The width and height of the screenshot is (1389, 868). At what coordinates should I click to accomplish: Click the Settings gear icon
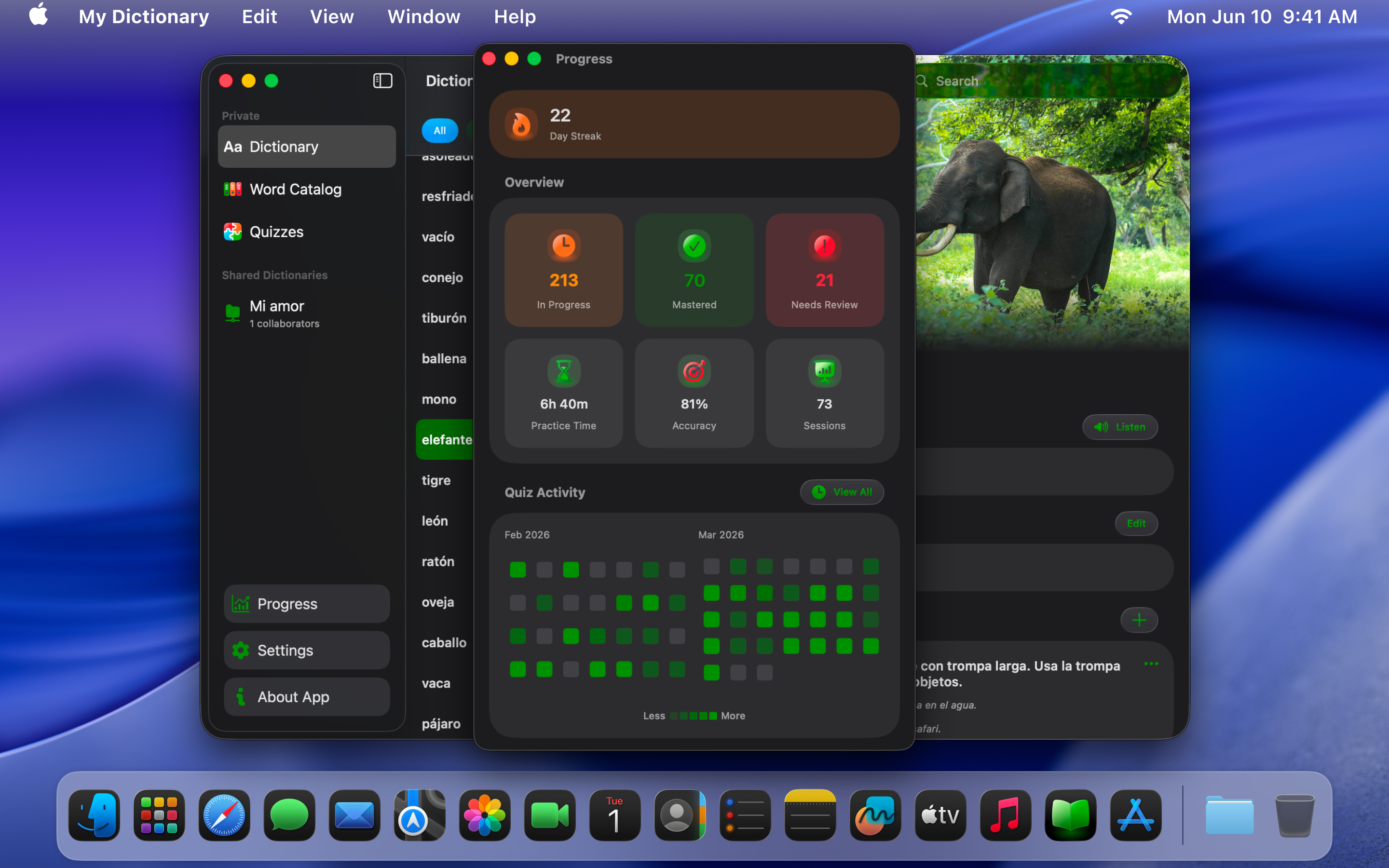241,650
